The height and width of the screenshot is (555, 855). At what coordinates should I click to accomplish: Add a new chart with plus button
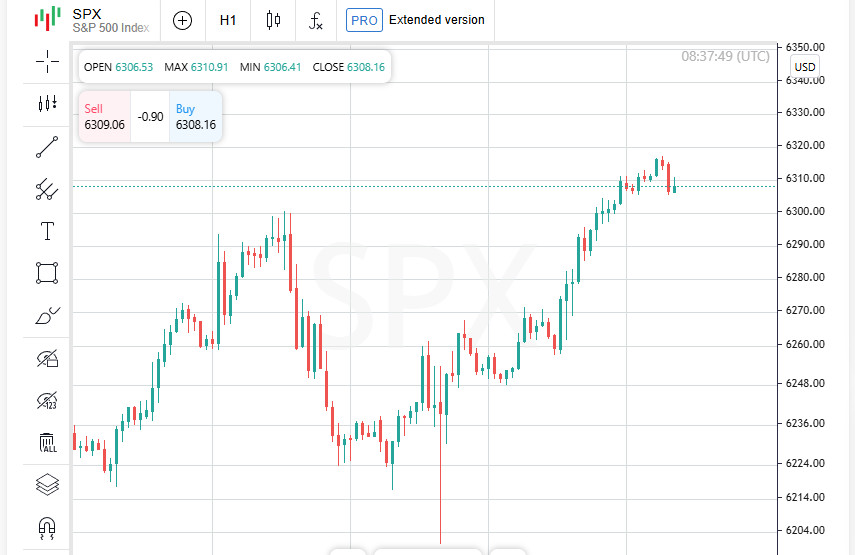pos(182,20)
